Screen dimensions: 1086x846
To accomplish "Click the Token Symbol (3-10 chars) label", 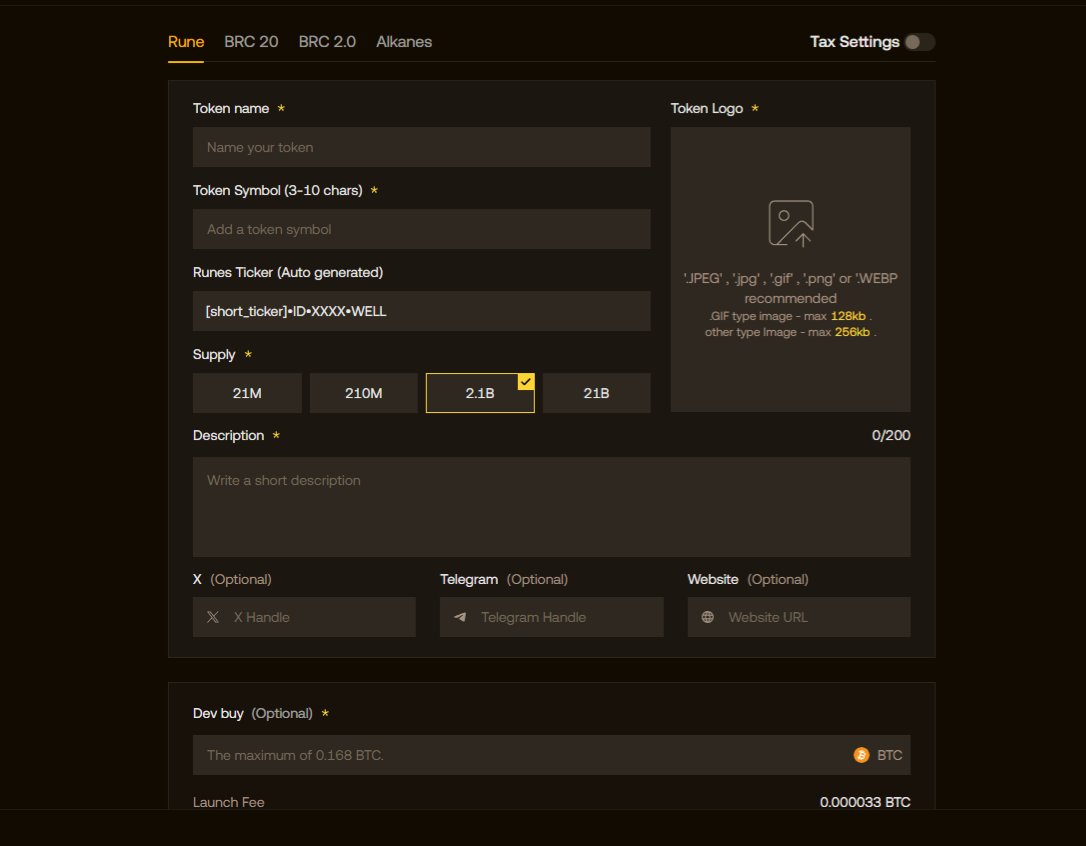I will [278, 190].
